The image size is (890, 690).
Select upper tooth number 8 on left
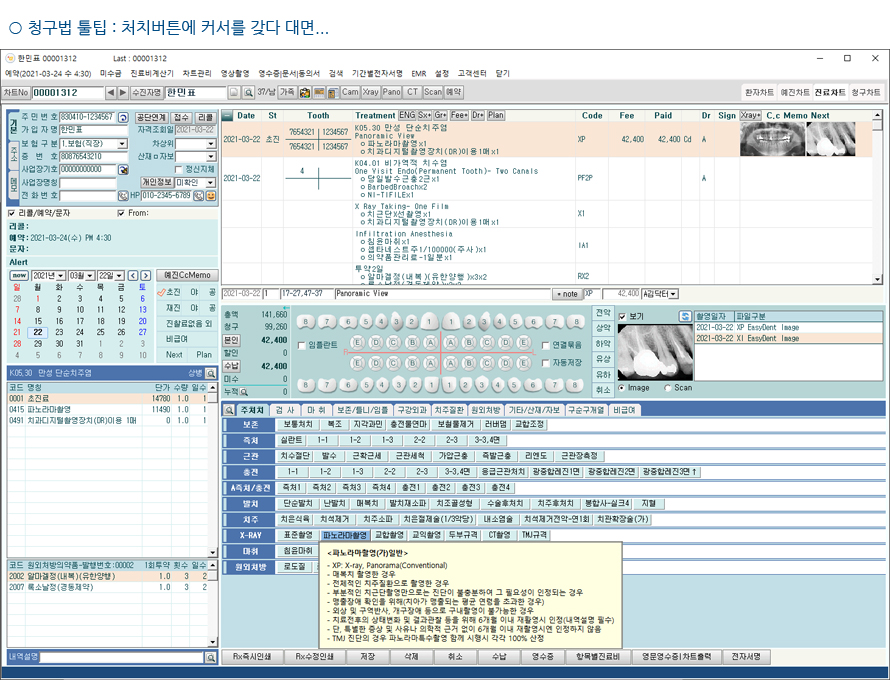coord(307,322)
